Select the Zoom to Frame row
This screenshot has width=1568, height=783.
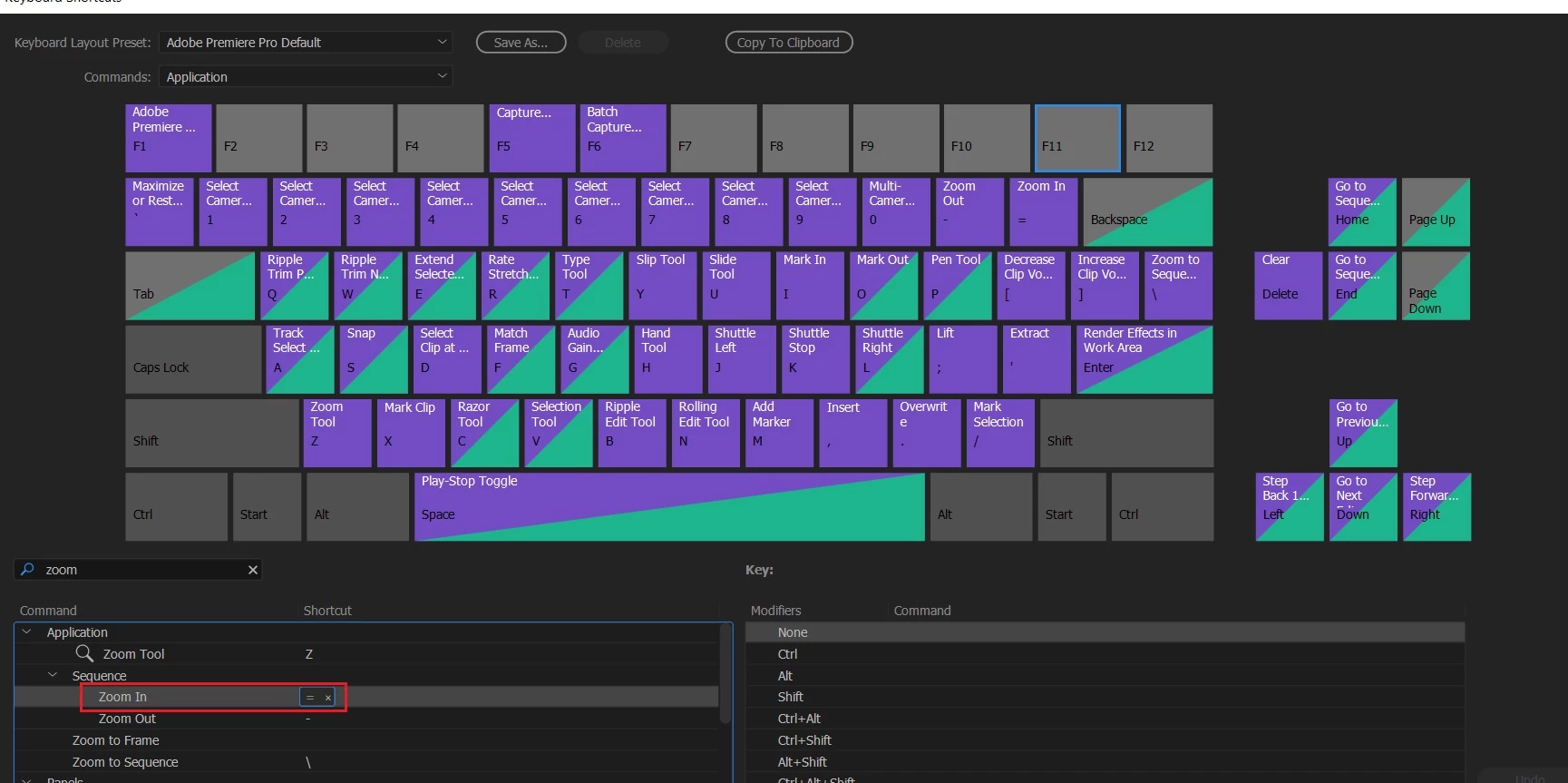pos(366,740)
